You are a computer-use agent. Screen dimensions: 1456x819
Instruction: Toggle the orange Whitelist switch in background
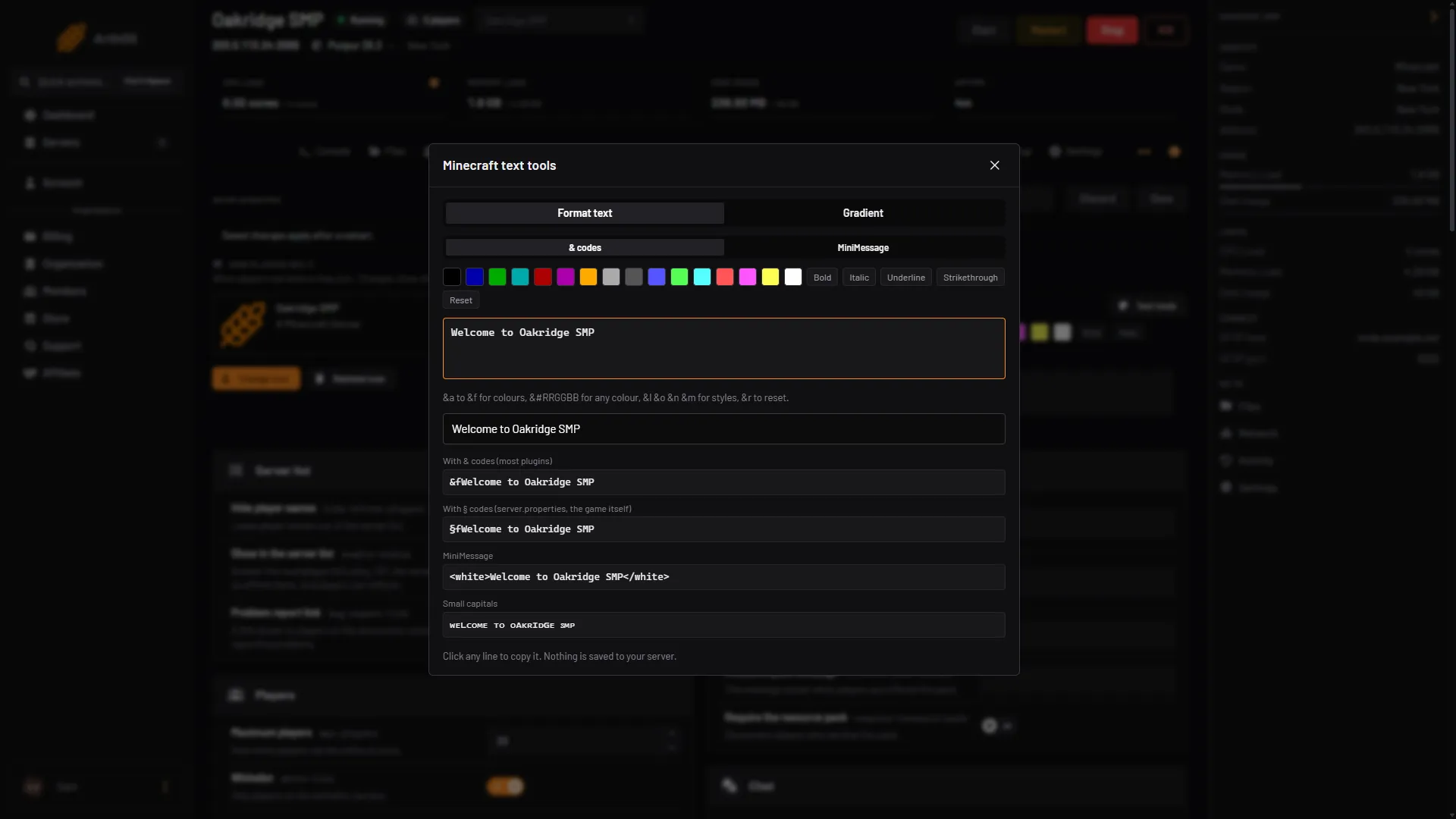(x=505, y=786)
